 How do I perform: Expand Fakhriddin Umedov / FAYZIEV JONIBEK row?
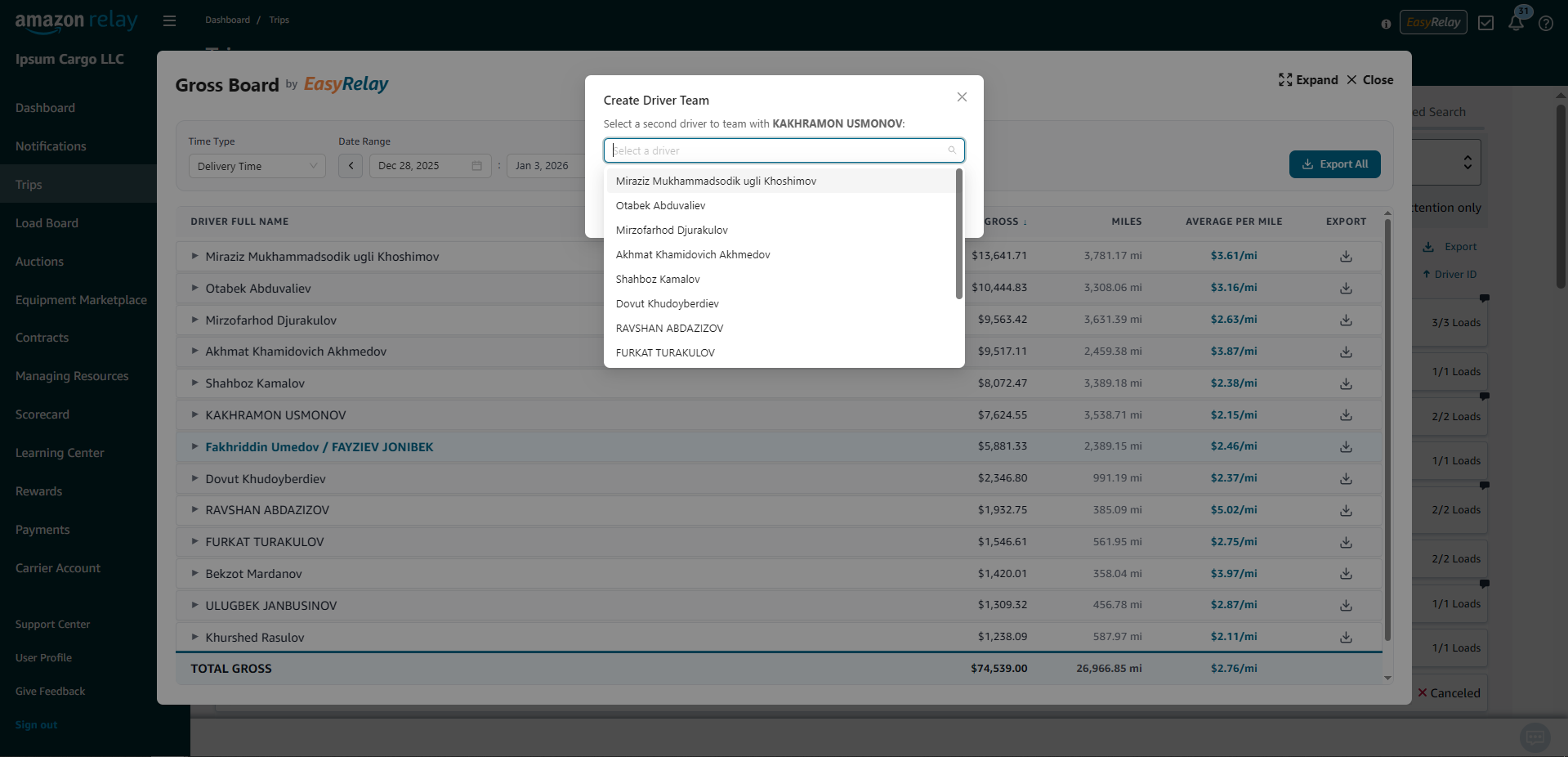(x=194, y=446)
